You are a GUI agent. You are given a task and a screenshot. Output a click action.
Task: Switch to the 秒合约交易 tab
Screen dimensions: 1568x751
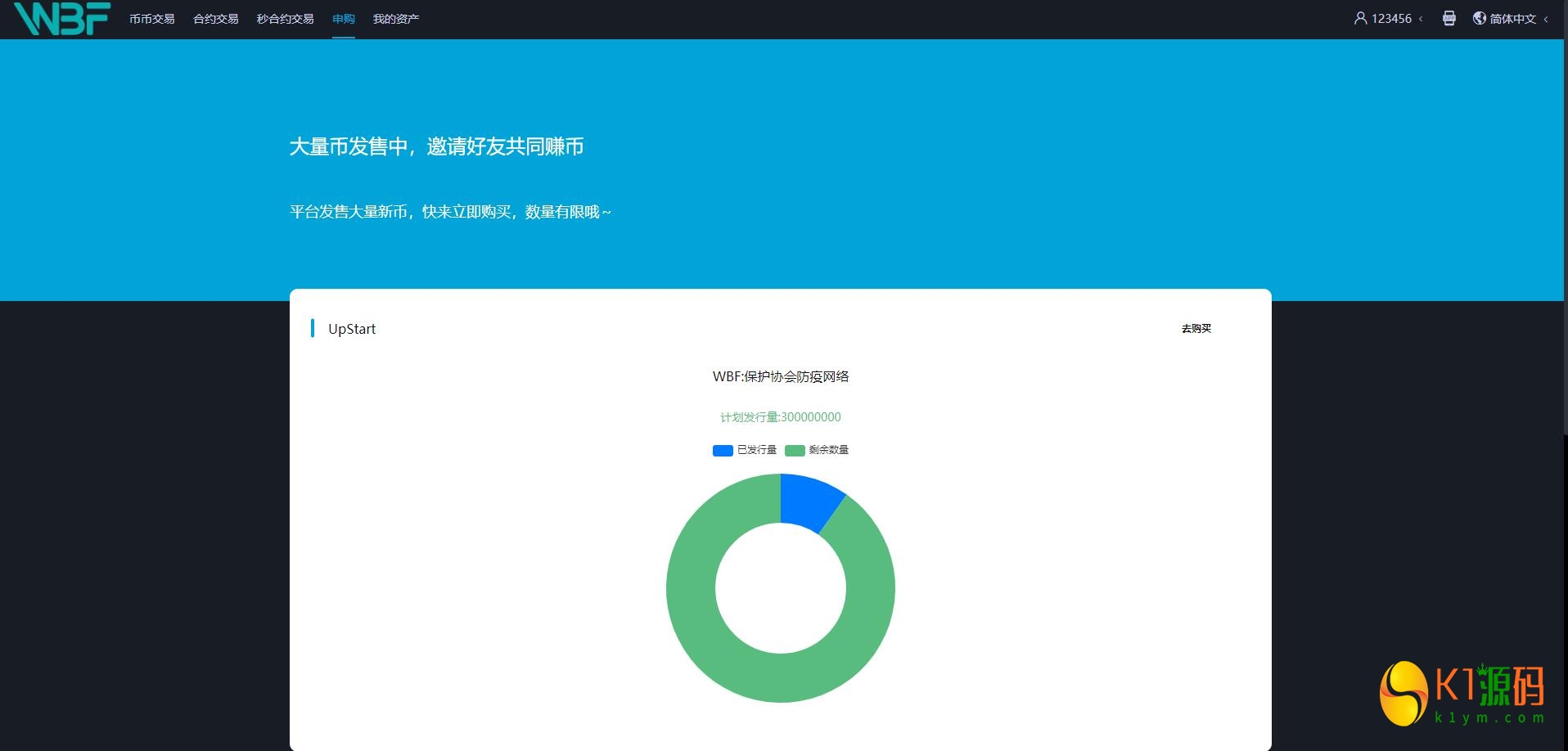point(286,19)
